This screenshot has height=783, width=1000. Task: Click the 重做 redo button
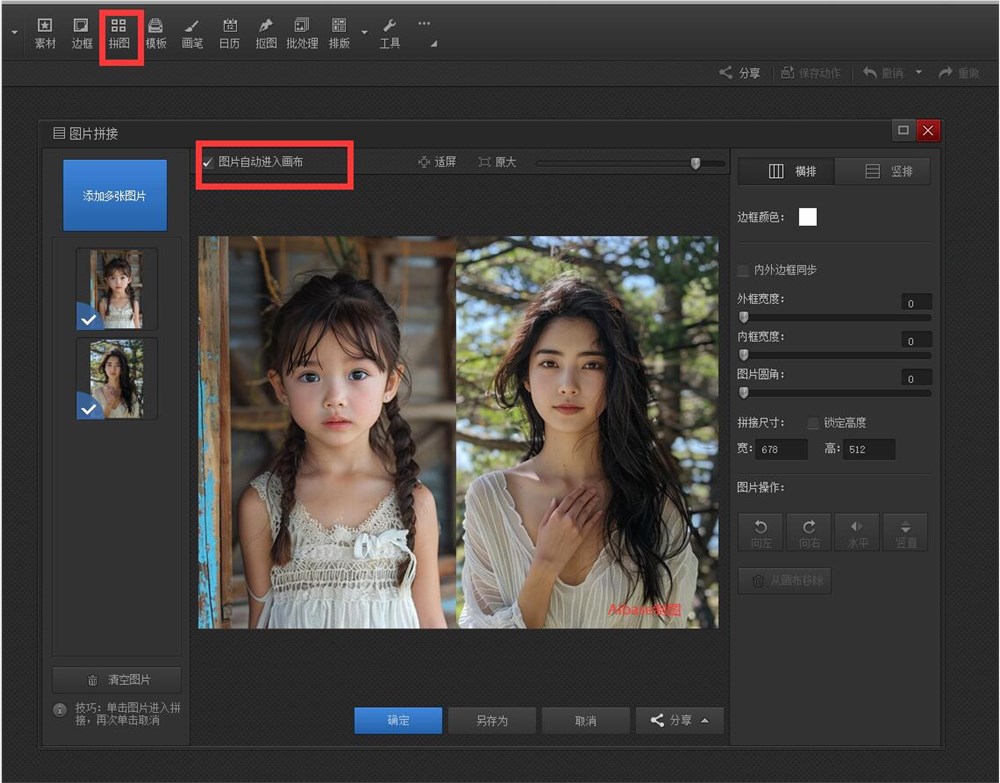(959, 73)
